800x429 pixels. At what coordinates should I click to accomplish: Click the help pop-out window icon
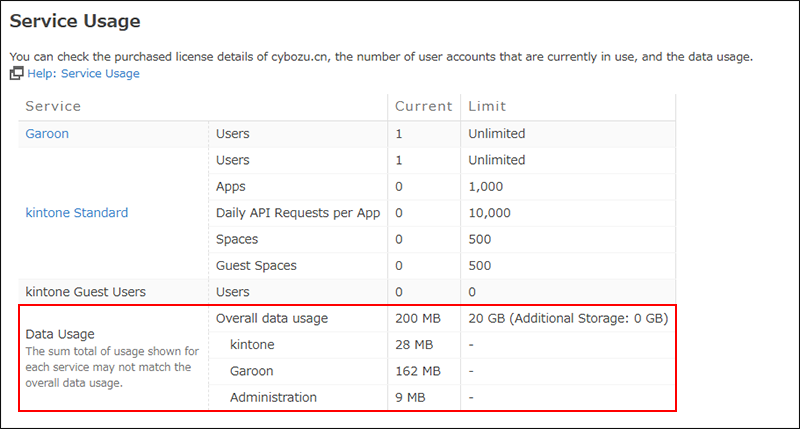(16, 74)
